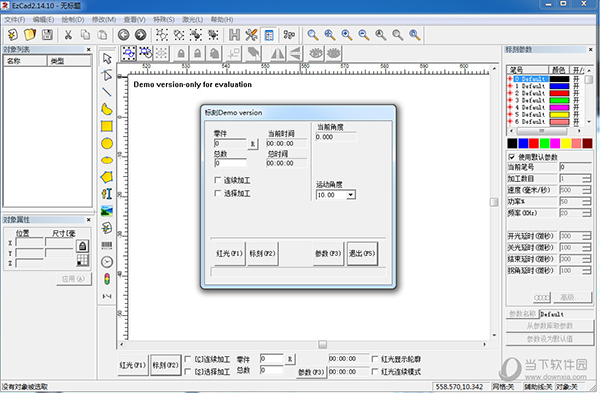Enable 选择加工 checkbox in the dialog
Image resolution: width=600 pixels, height=393 pixels.
click(x=217, y=193)
